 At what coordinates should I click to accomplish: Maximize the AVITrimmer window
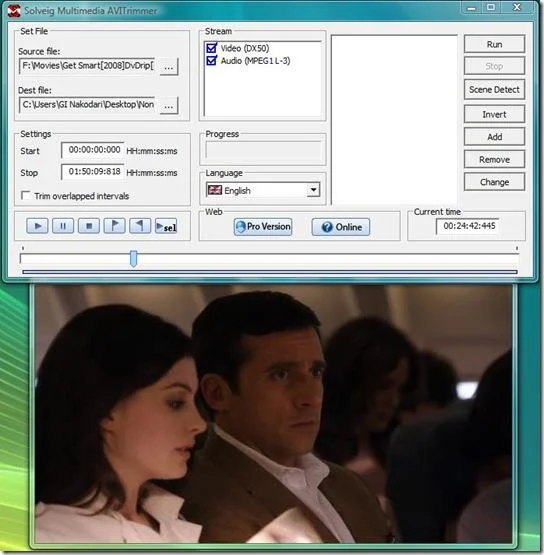coord(491,8)
